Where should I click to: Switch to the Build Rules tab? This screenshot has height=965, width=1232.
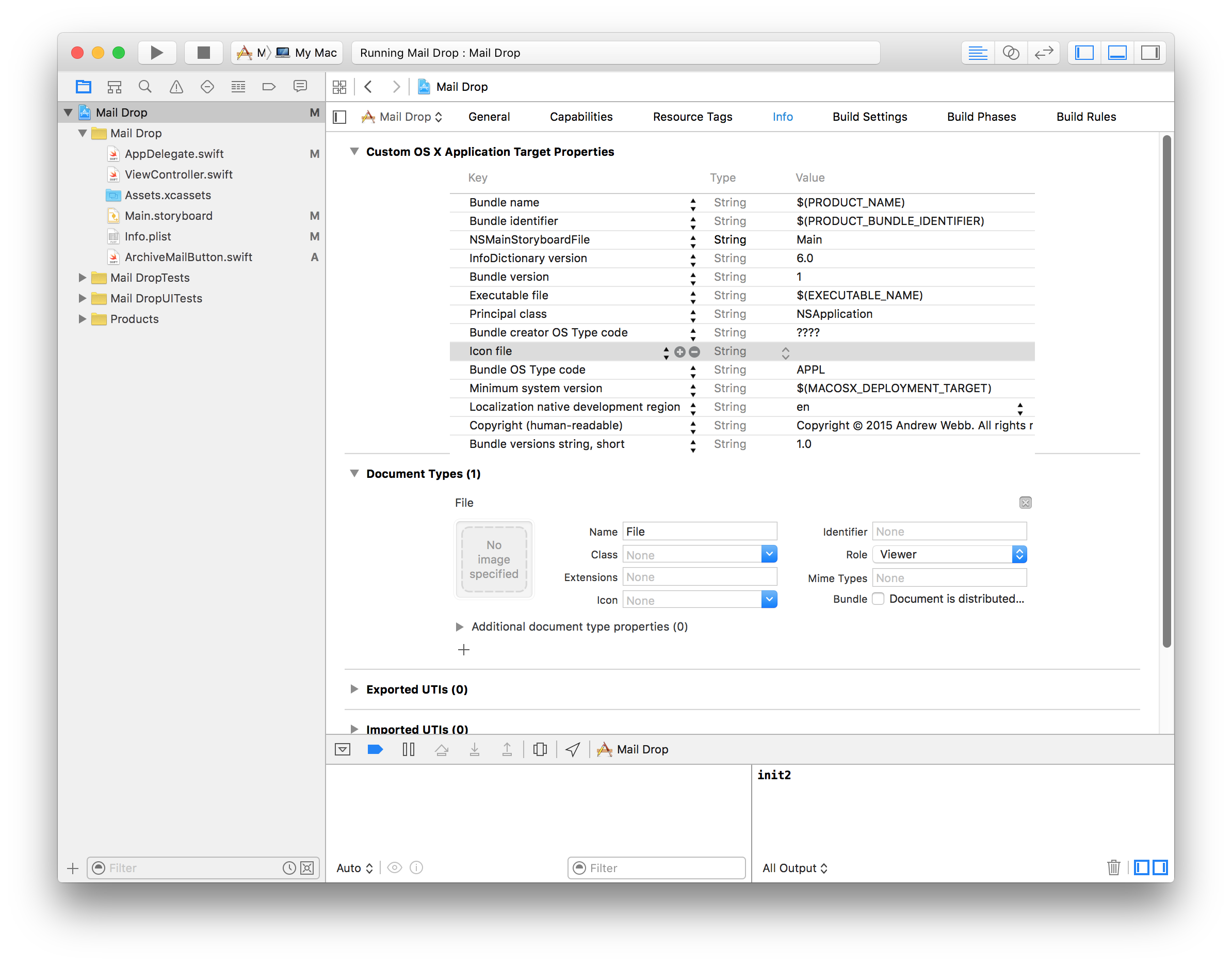1087,117
